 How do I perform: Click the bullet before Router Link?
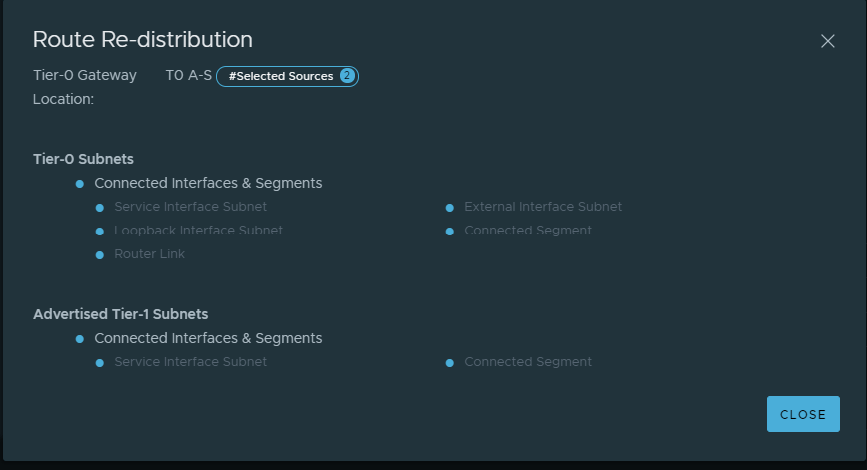point(100,255)
